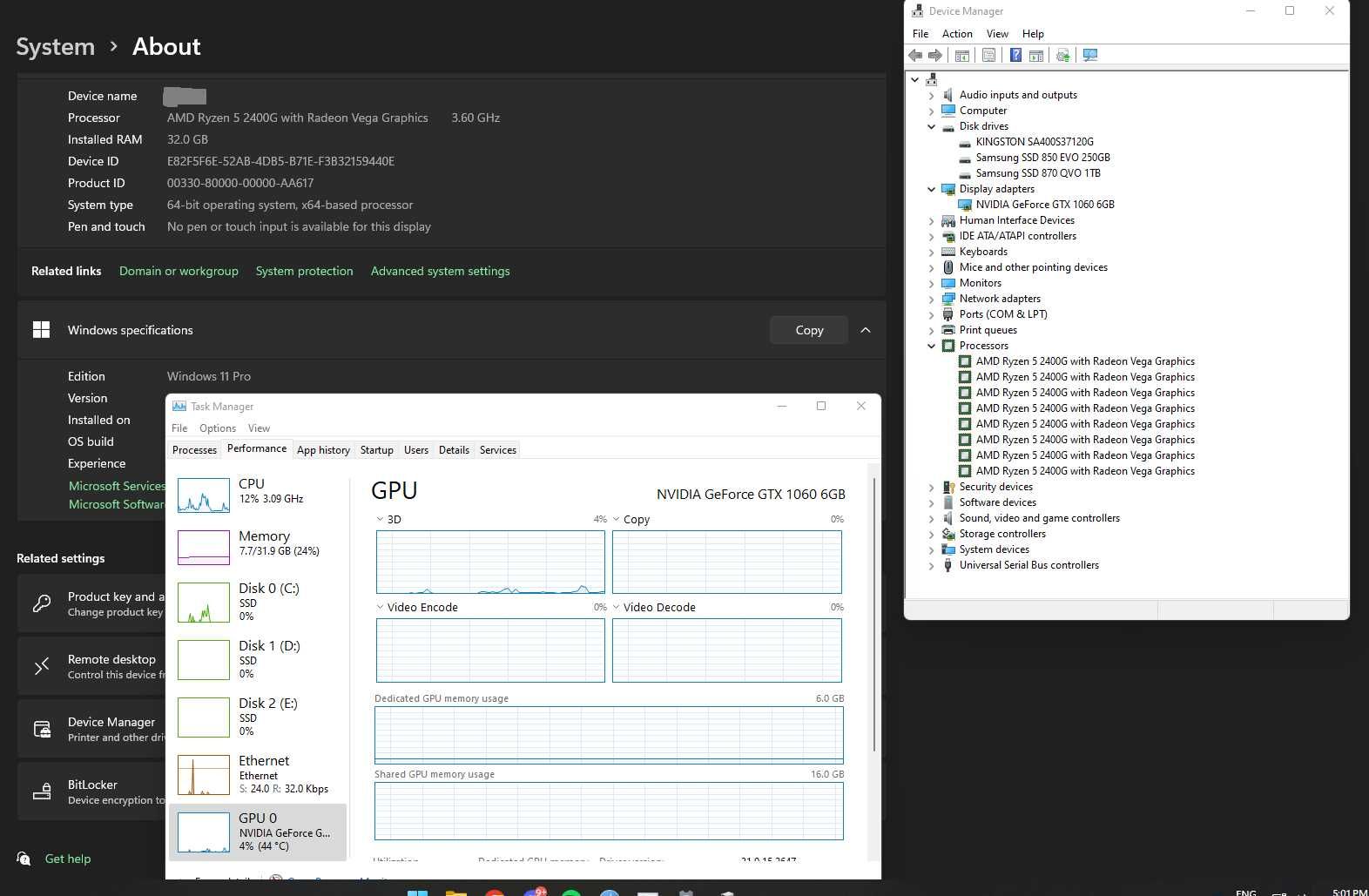Select Disk 0 (C:) in performance sidebar
This screenshot has height=896, width=1369.
pyautogui.click(x=259, y=603)
